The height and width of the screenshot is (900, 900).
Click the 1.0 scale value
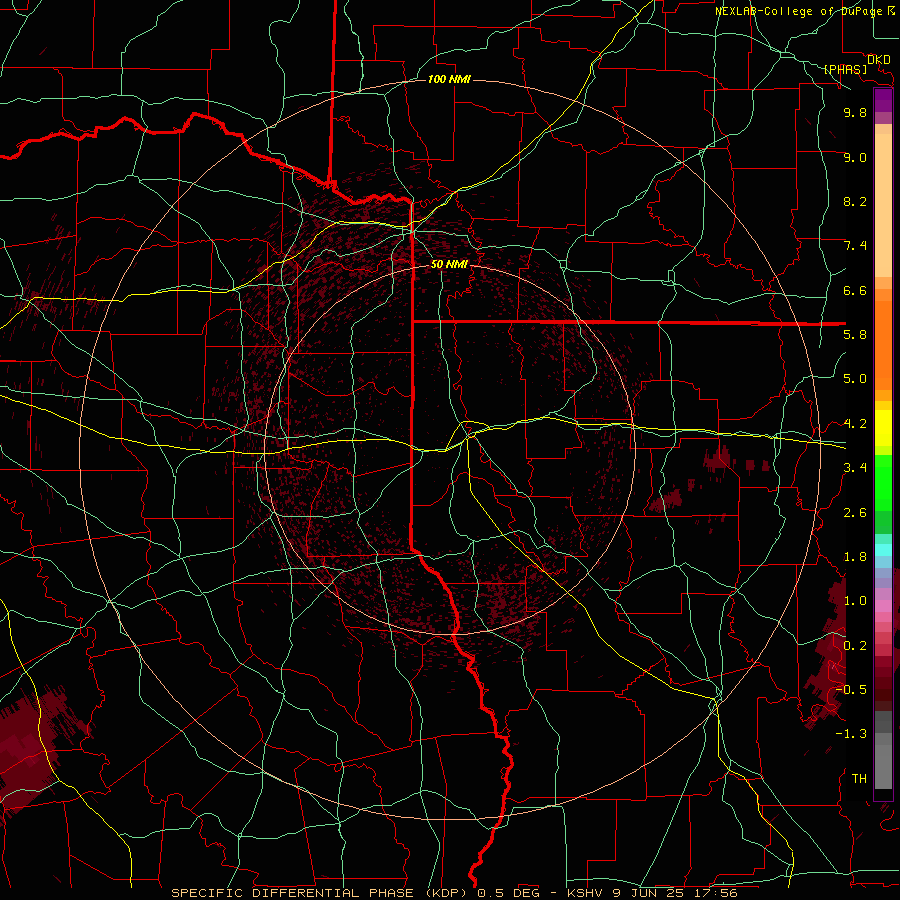point(855,600)
